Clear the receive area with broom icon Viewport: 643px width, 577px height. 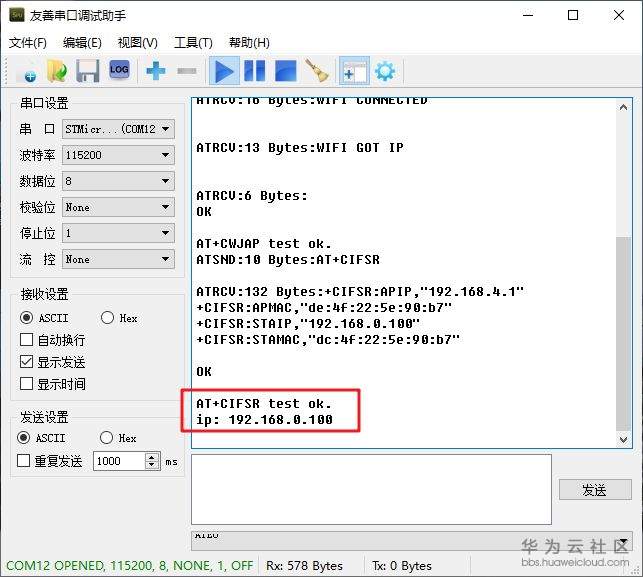click(x=316, y=71)
